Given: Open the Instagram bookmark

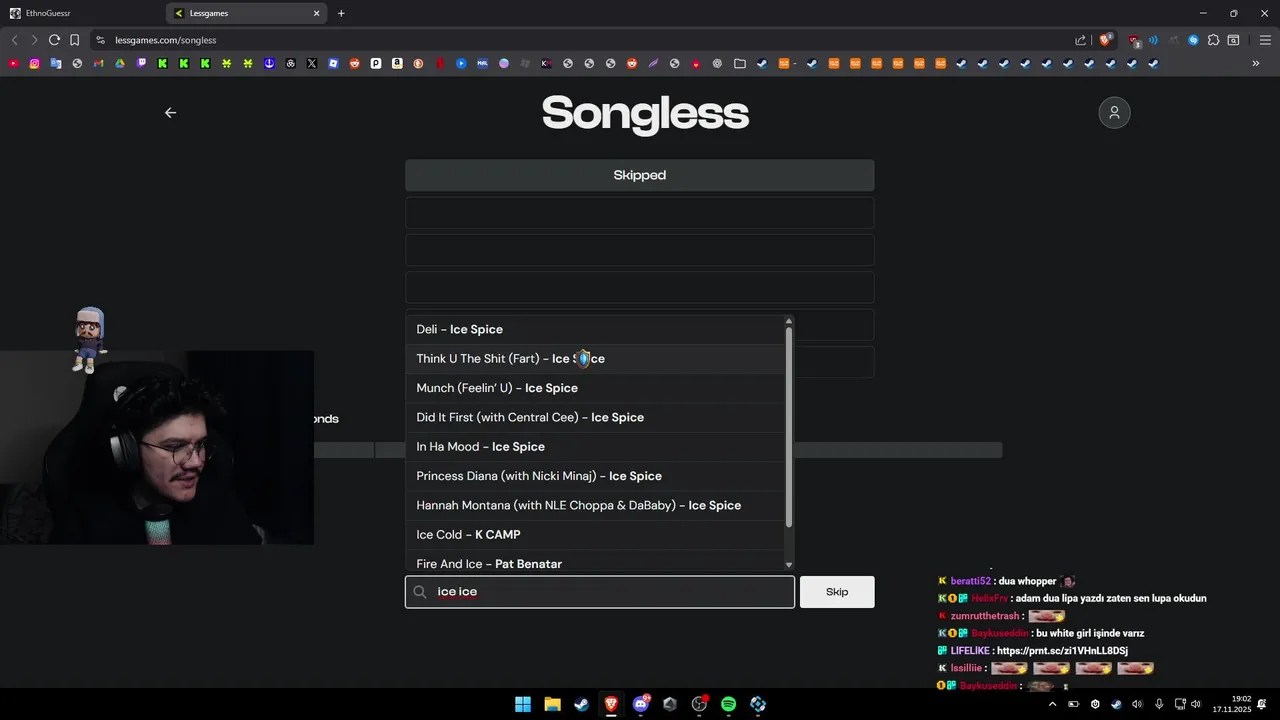Looking at the screenshot, I should point(34,63).
